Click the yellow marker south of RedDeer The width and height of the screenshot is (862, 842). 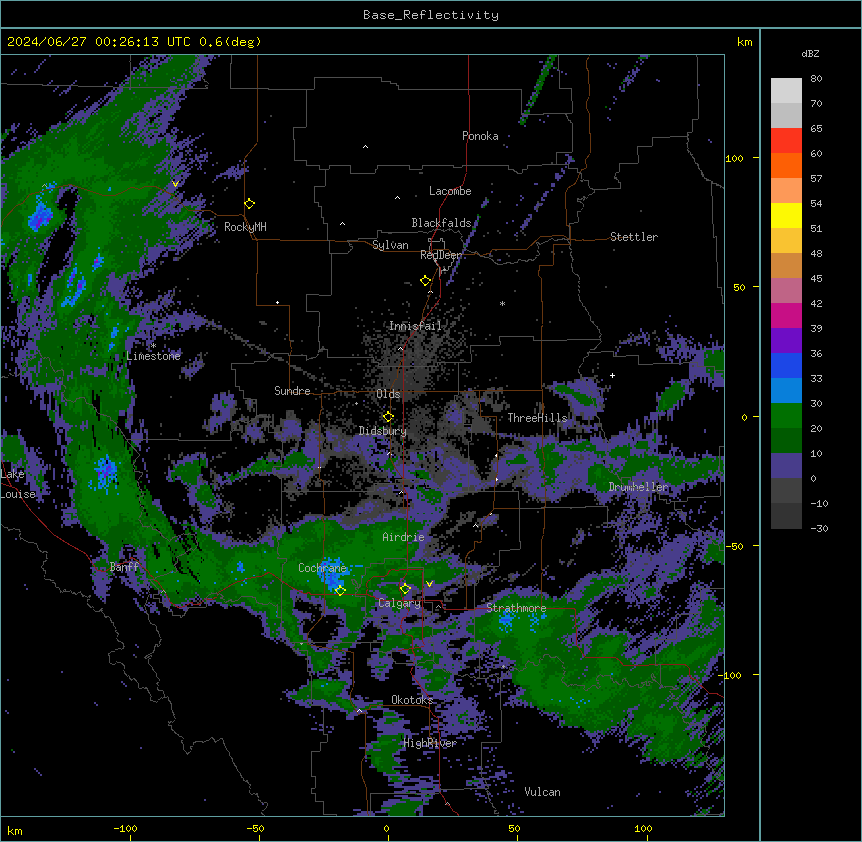click(x=425, y=281)
